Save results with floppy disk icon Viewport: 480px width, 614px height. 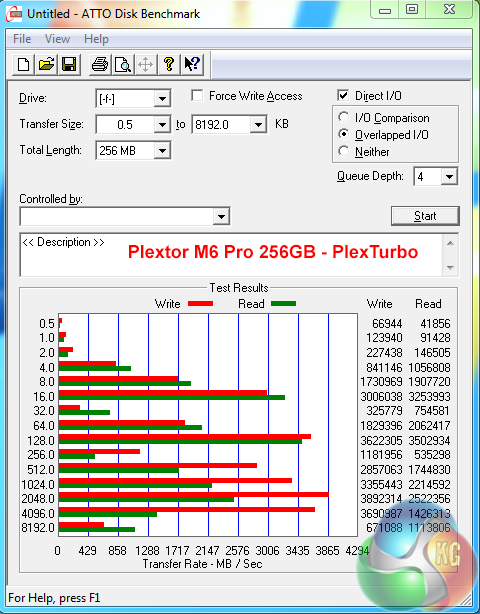point(69,64)
